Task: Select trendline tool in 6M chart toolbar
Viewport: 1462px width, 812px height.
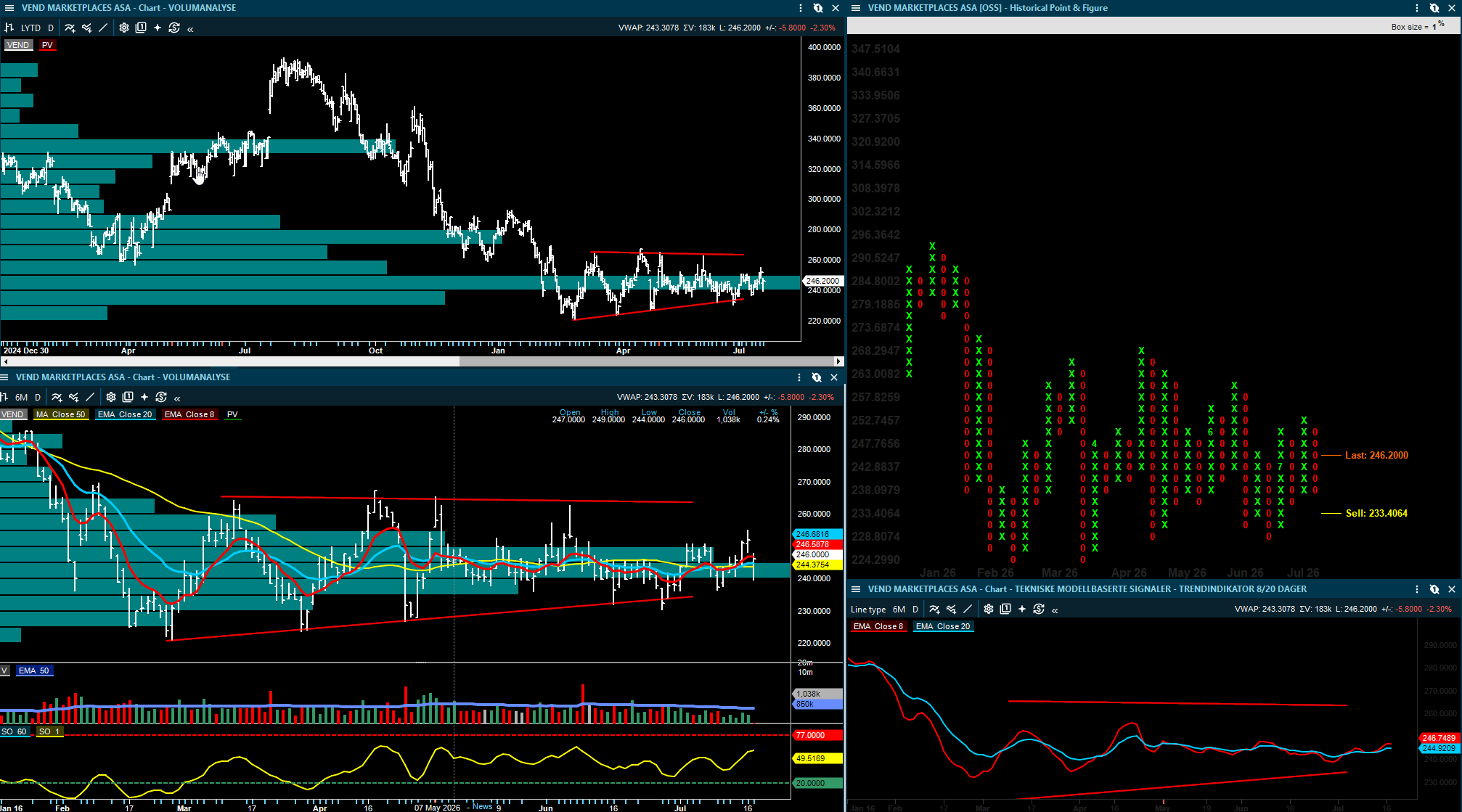Action: [x=90, y=397]
